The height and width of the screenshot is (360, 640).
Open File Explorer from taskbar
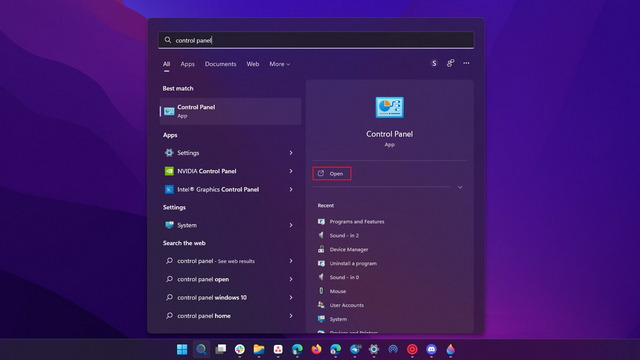click(x=259, y=349)
